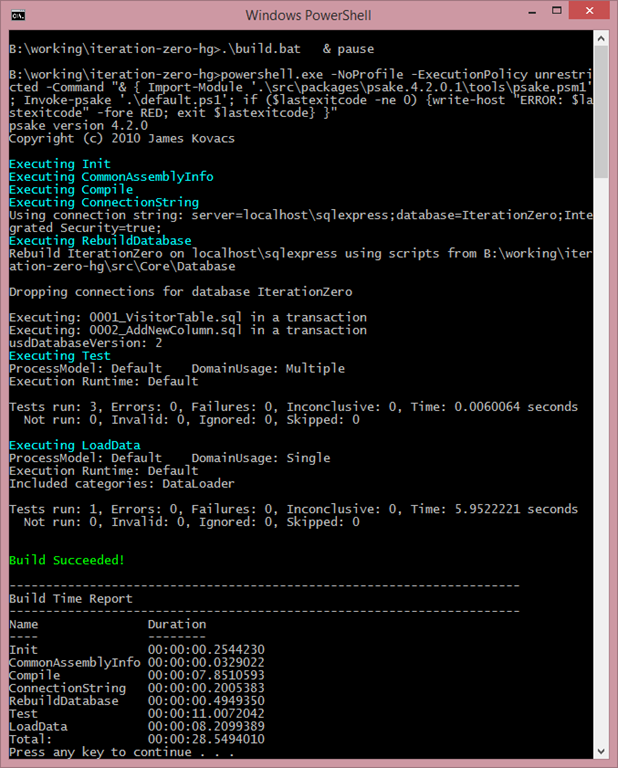618x768 pixels.
Task: Maximize the Windows PowerShell window
Action: [x=557, y=11]
